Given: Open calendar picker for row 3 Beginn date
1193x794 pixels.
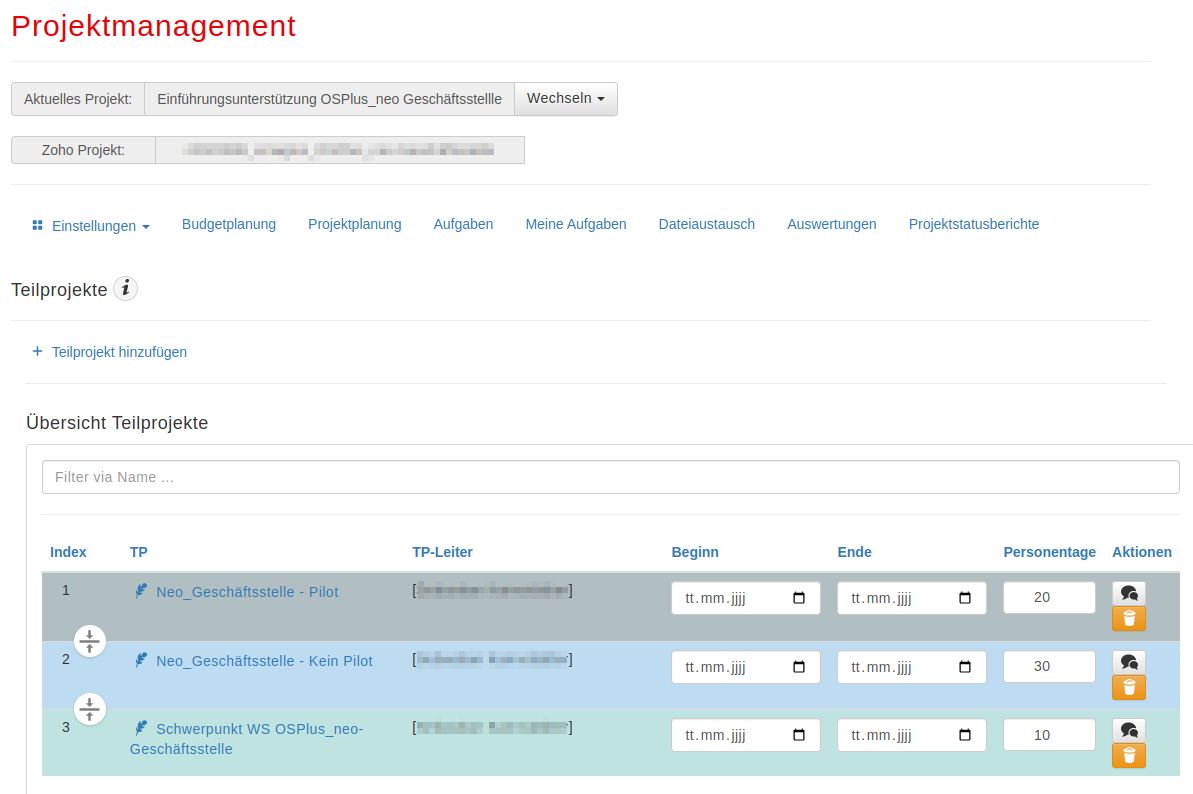Looking at the screenshot, I should pyautogui.click(x=799, y=735).
